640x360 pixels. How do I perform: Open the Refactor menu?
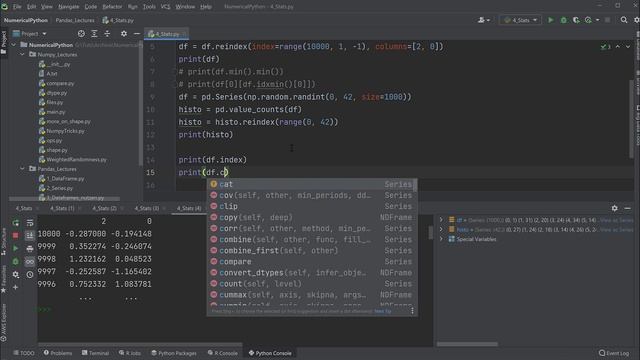pyautogui.click(x=112, y=7)
